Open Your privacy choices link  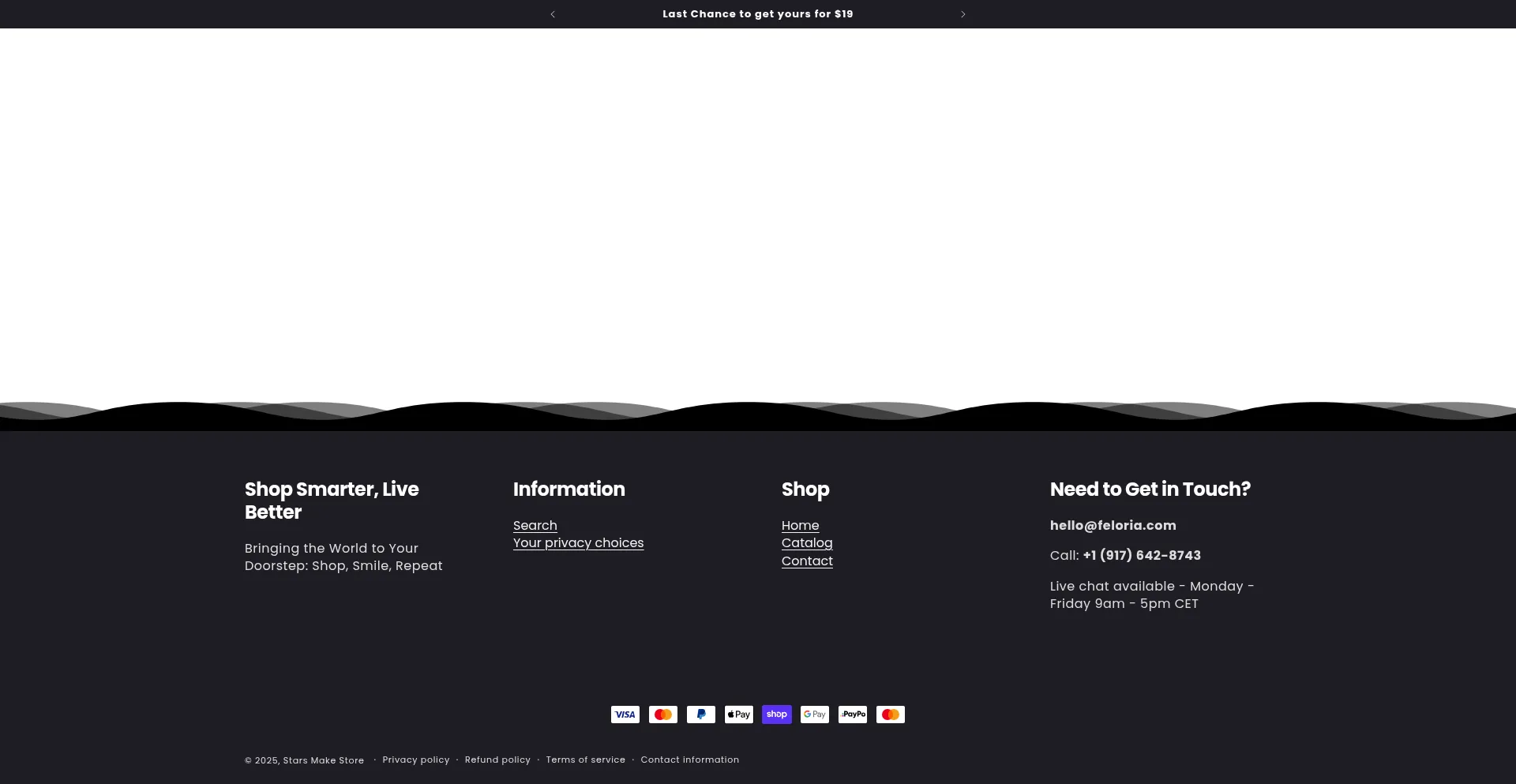[578, 543]
